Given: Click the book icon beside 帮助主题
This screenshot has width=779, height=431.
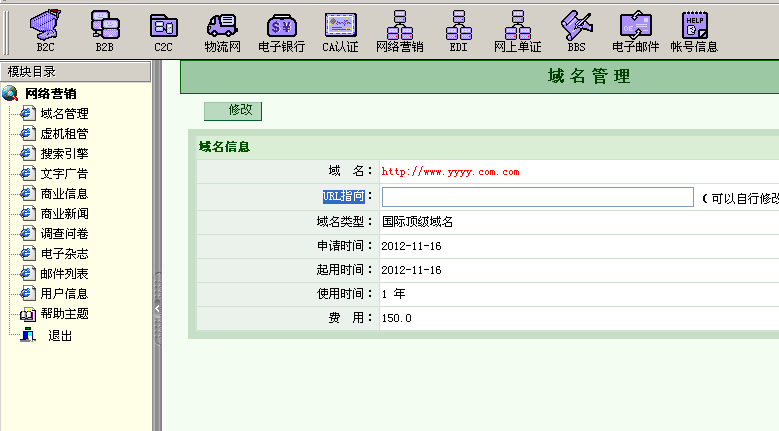Looking at the screenshot, I should [x=28, y=314].
